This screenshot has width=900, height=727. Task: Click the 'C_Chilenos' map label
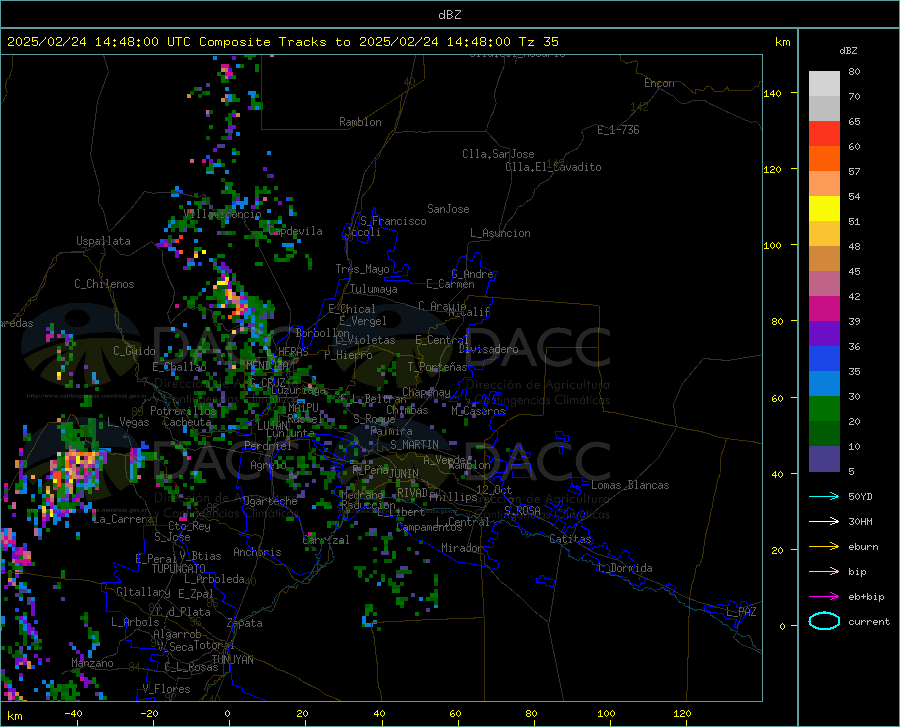pos(104,284)
